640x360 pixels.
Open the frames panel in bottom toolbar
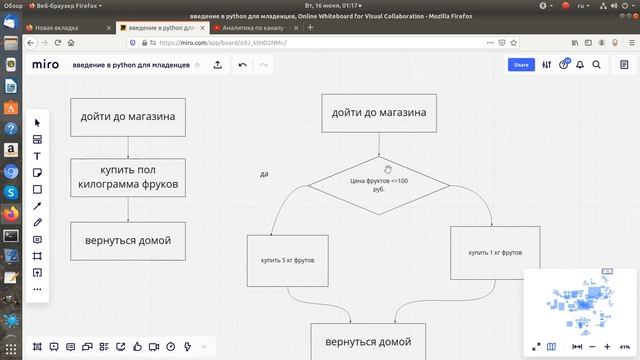pos(37,347)
